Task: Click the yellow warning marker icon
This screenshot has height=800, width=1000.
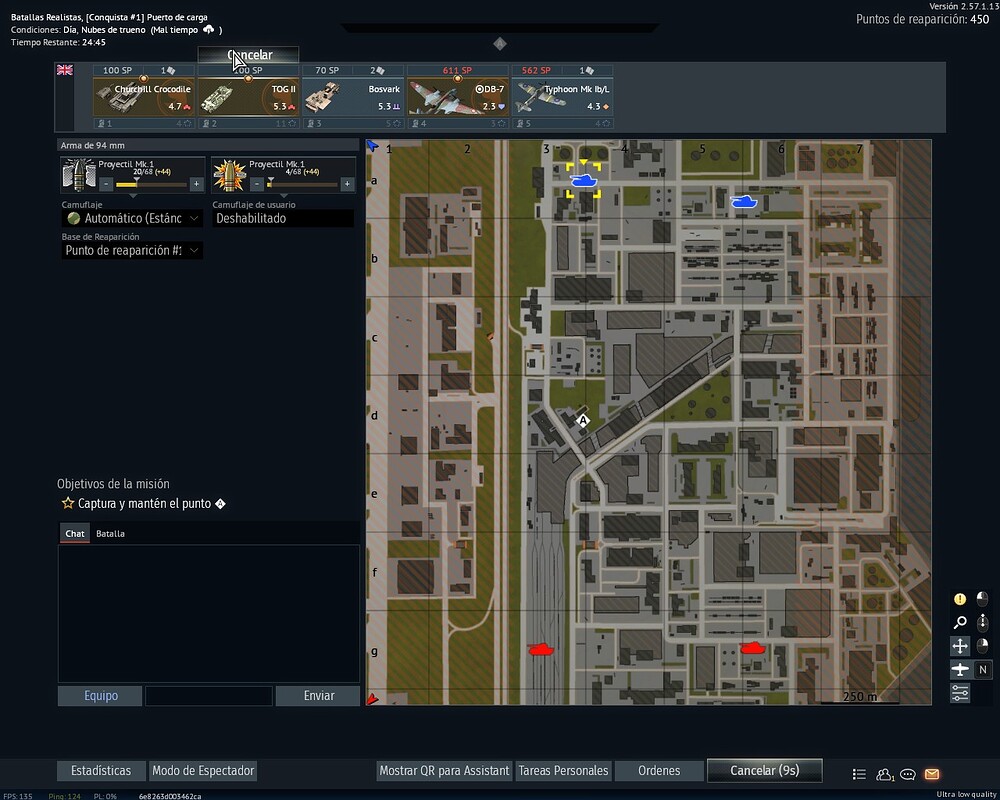Action: 960,599
